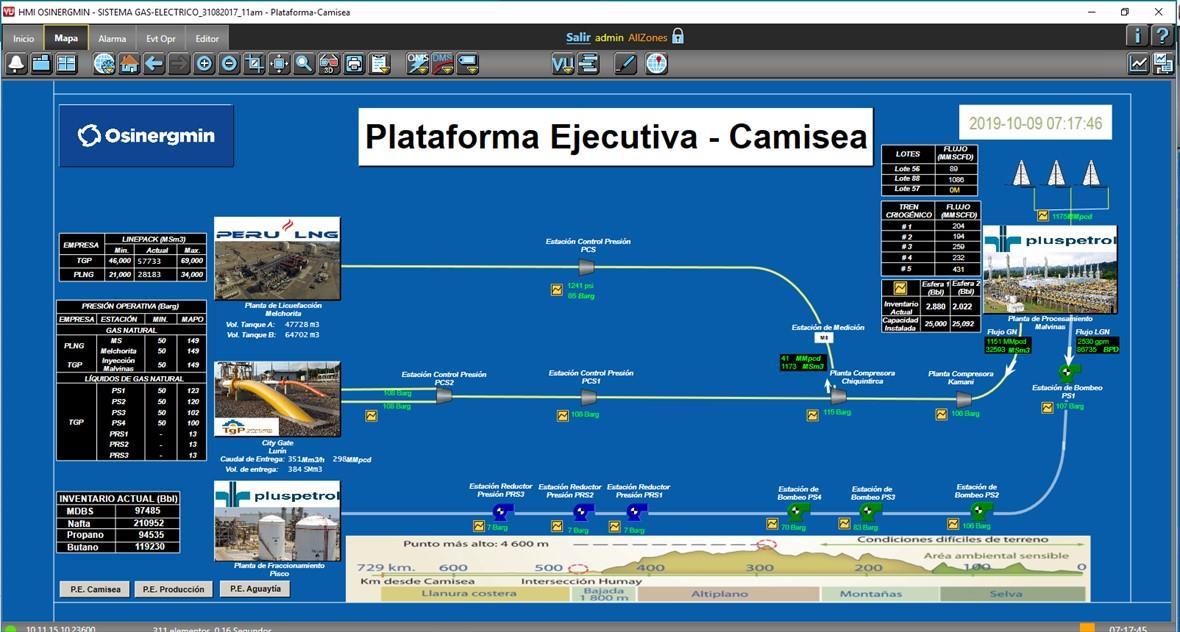The height and width of the screenshot is (632, 1180).
Task: Click the Planta Compresora Chiquintirca symbol
Action: point(838,396)
